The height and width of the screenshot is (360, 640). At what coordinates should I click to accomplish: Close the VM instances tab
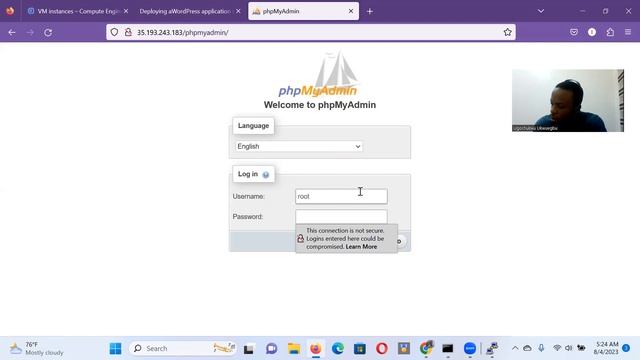(x=126, y=11)
